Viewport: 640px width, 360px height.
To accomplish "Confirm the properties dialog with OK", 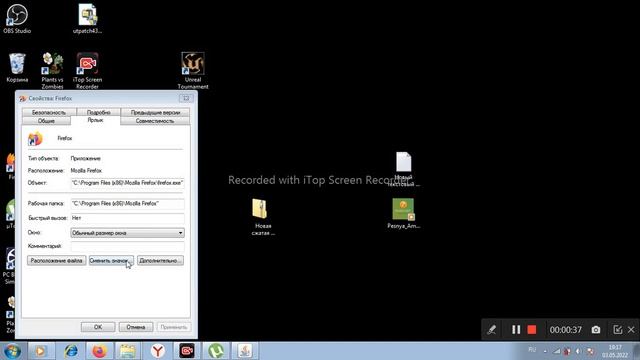I will pos(98,327).
